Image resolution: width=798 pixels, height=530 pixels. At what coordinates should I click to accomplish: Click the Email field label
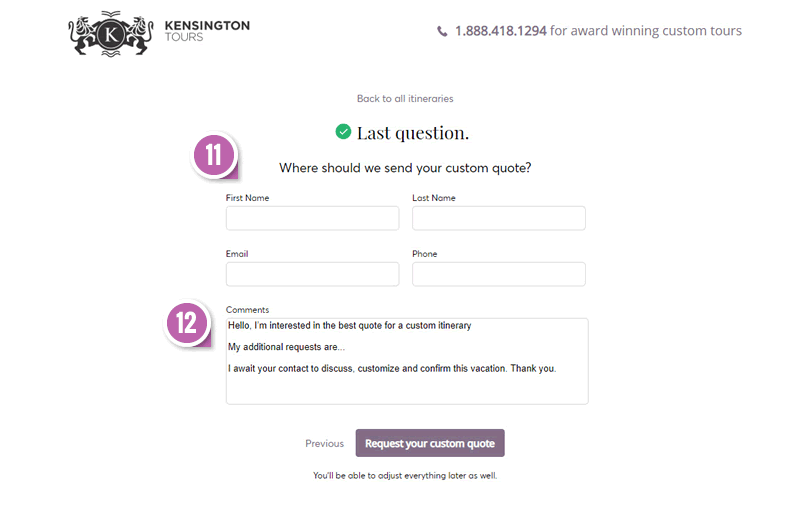coord(237,254)
